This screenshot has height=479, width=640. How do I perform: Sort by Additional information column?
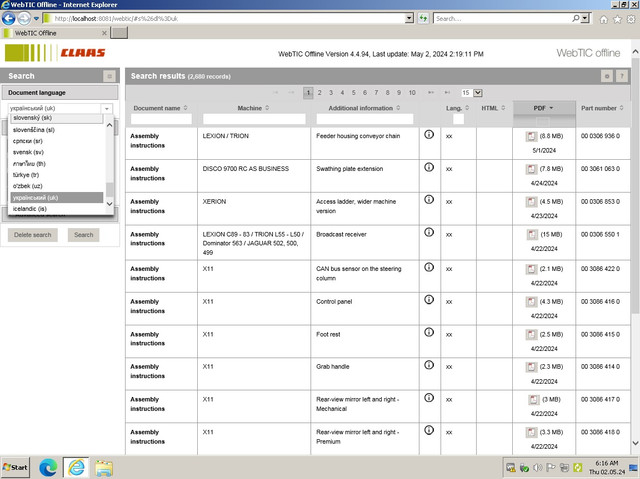click(x=364, y=108)
